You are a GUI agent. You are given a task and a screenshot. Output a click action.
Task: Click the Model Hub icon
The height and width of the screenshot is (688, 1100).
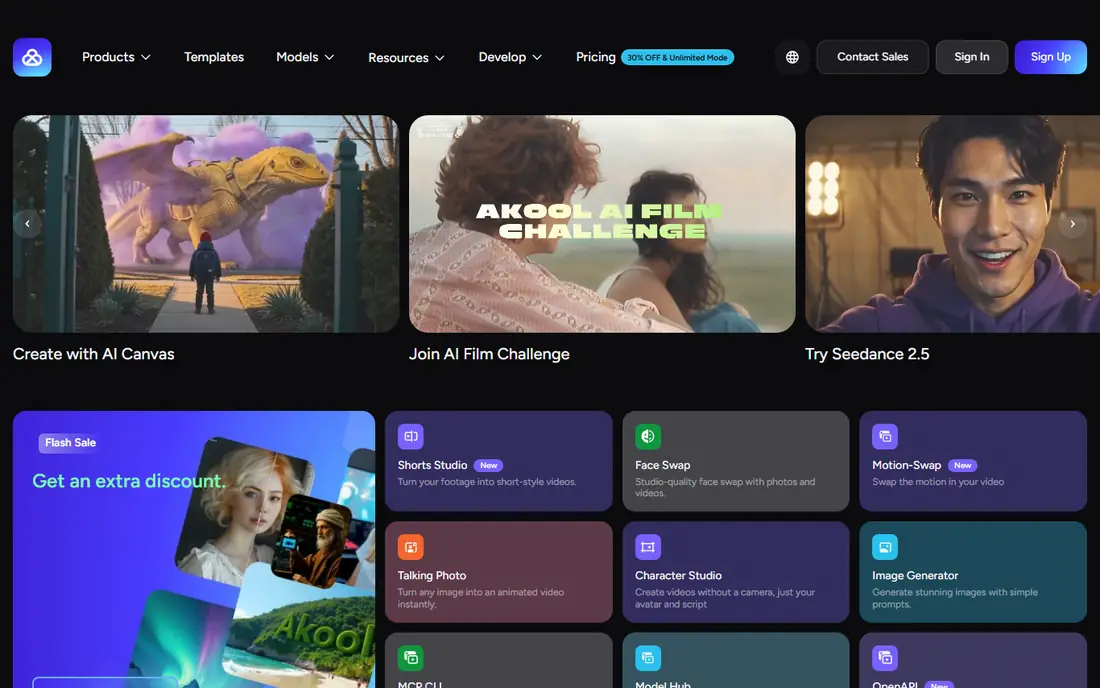[648, 658]
